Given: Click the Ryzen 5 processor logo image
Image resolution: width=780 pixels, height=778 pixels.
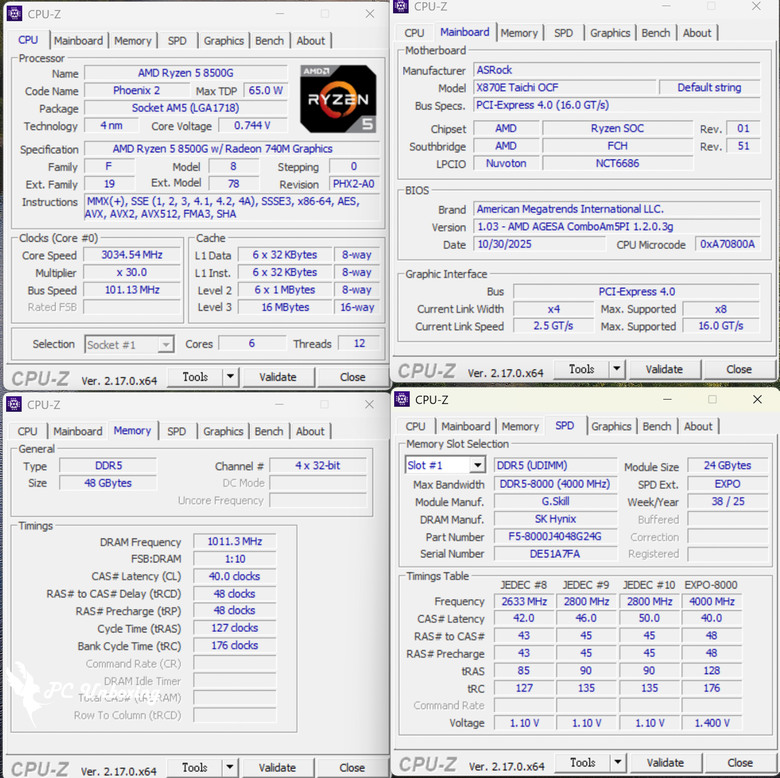Looking at the screenshot, I should tap(338, 98).
